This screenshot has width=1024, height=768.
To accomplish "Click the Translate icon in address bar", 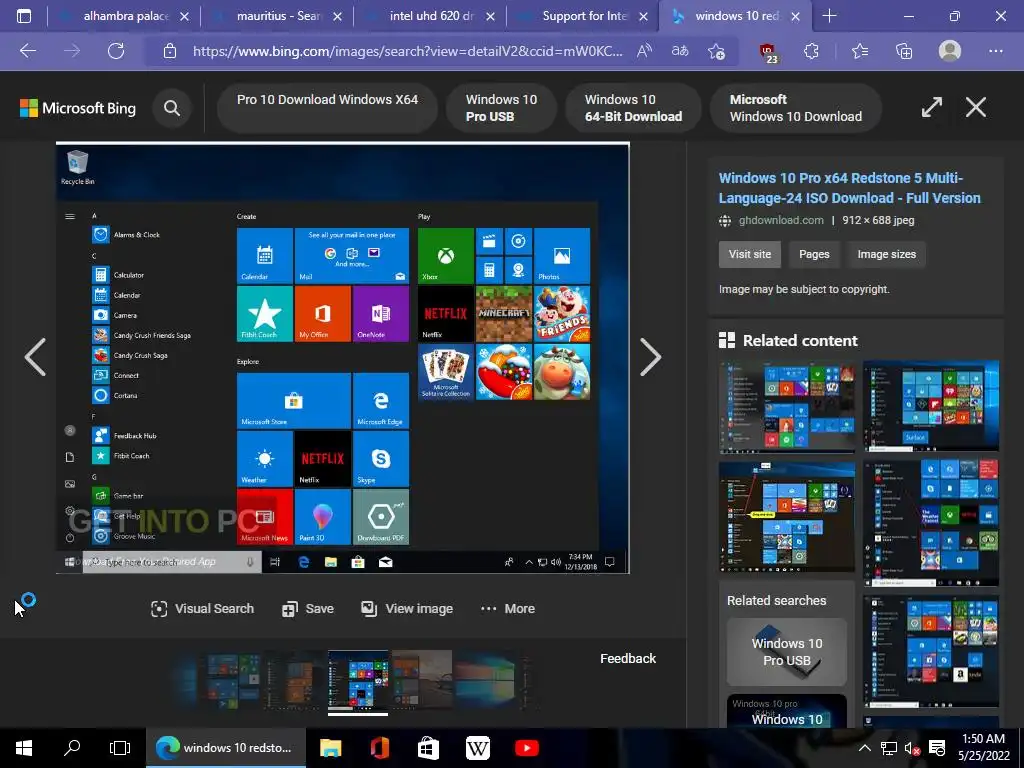I will click(x=680, y=51).
